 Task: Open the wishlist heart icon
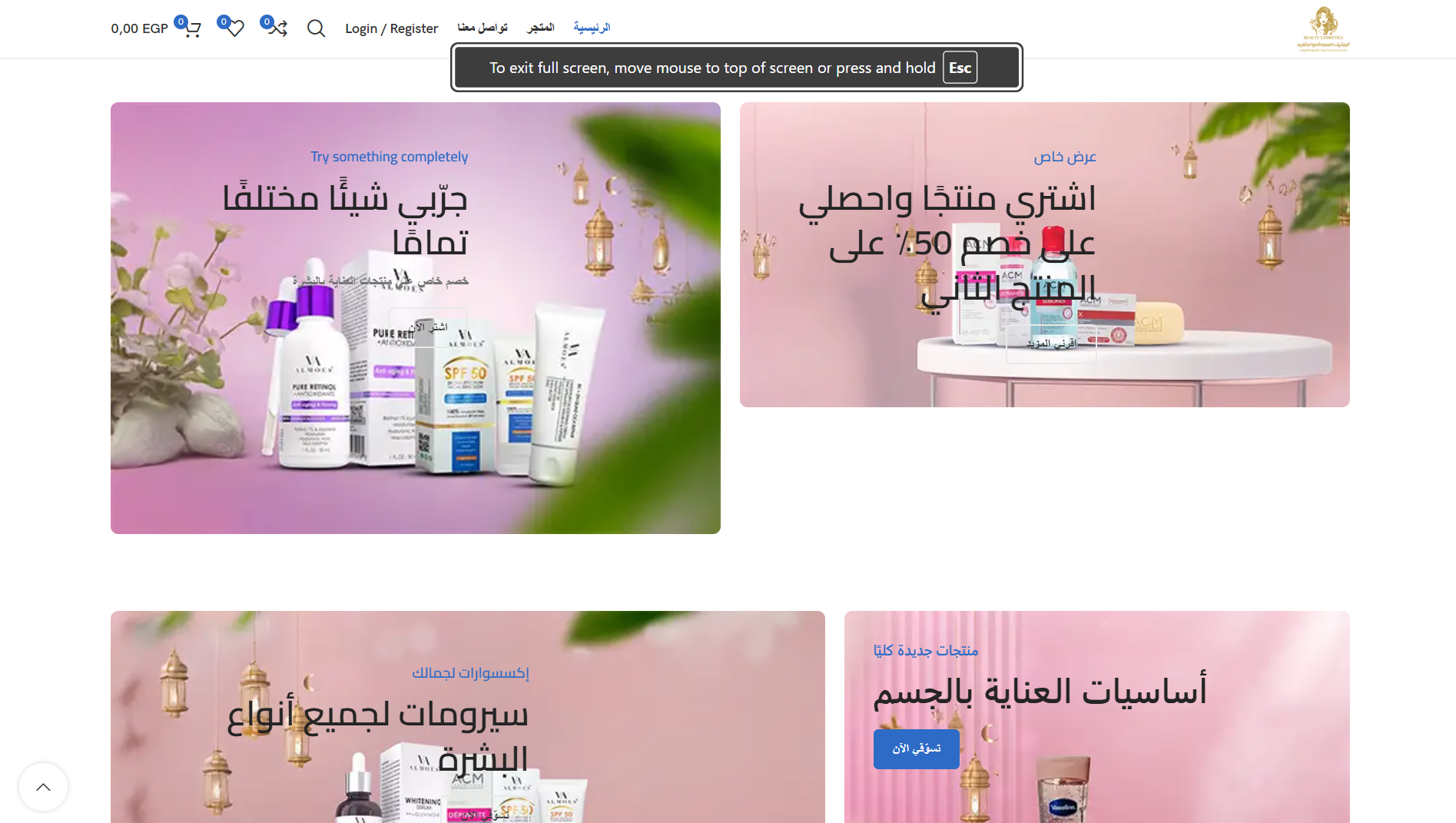point(235,28)
